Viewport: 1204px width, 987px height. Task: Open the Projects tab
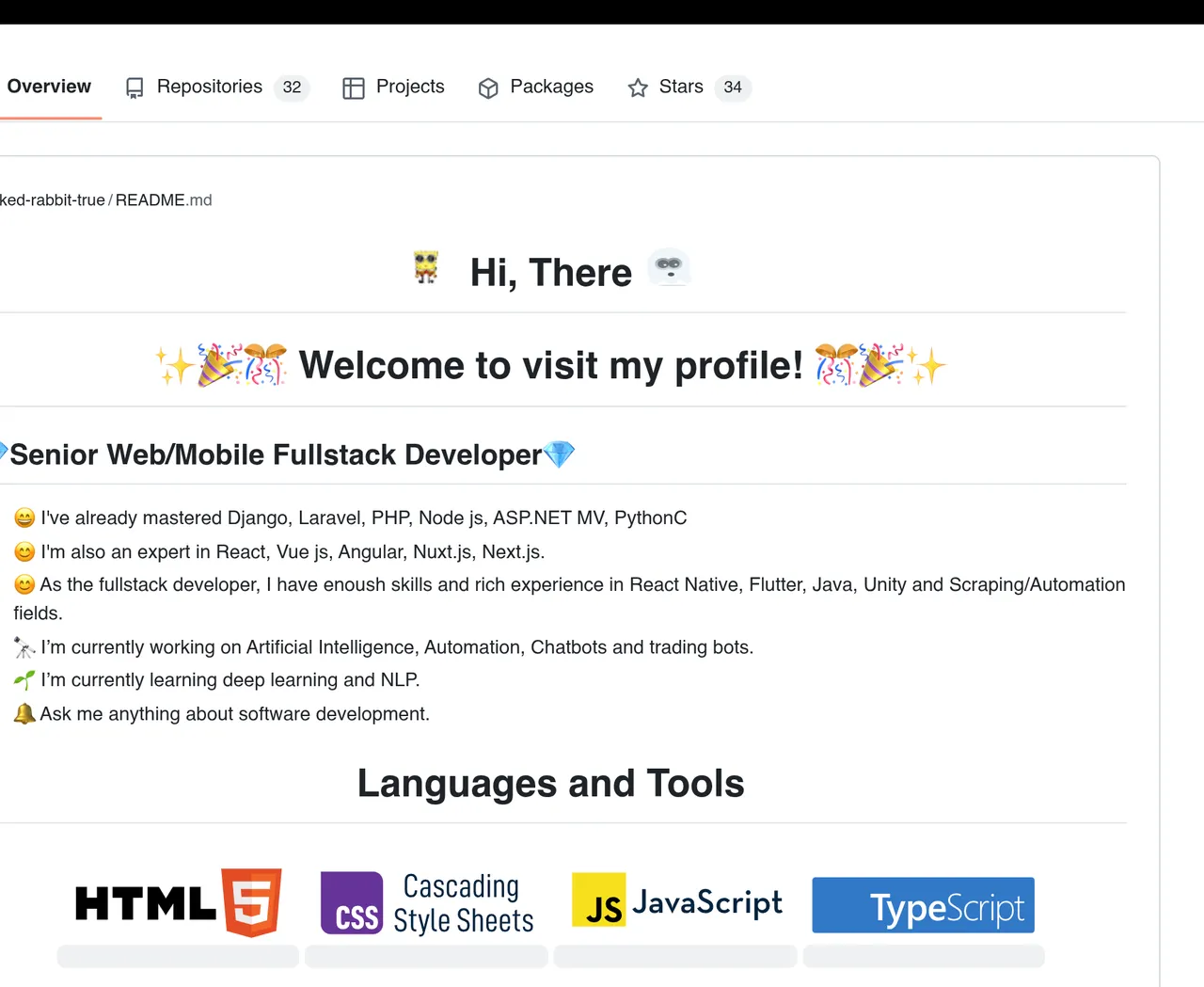[x=393, y=87]
